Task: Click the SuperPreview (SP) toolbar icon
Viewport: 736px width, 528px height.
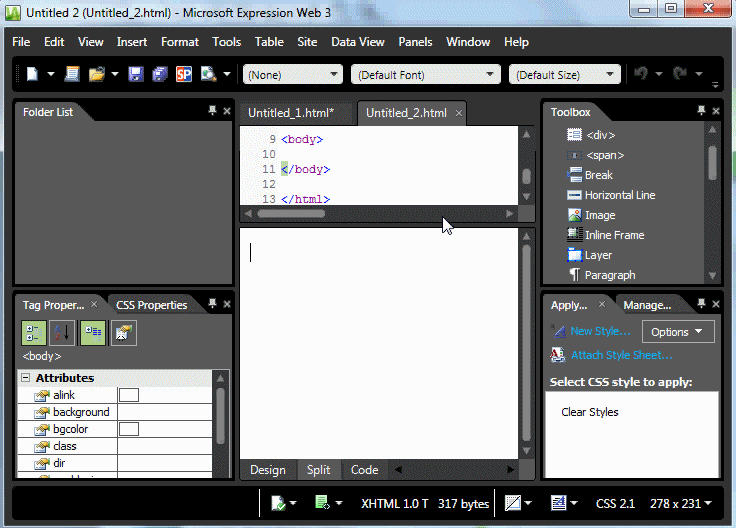Action: (x=184, y=74)
